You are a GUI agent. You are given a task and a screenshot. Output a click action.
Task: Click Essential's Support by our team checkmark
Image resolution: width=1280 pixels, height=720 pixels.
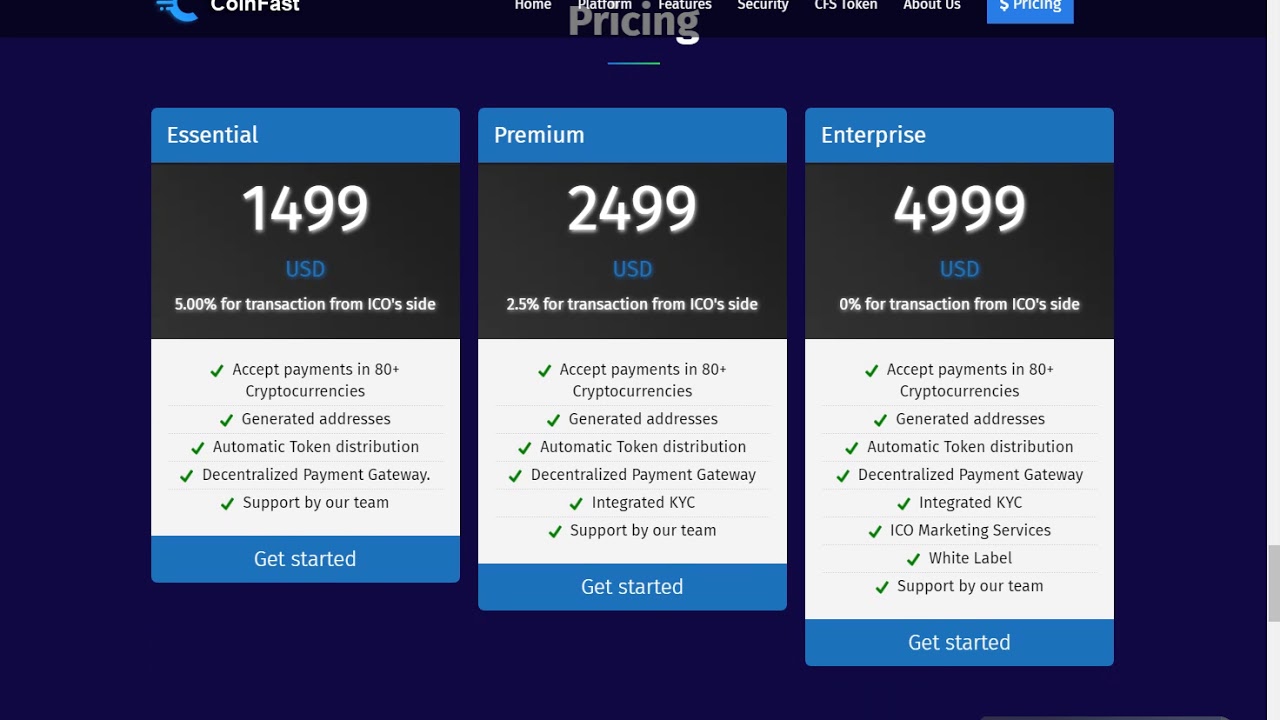[227, 504]
